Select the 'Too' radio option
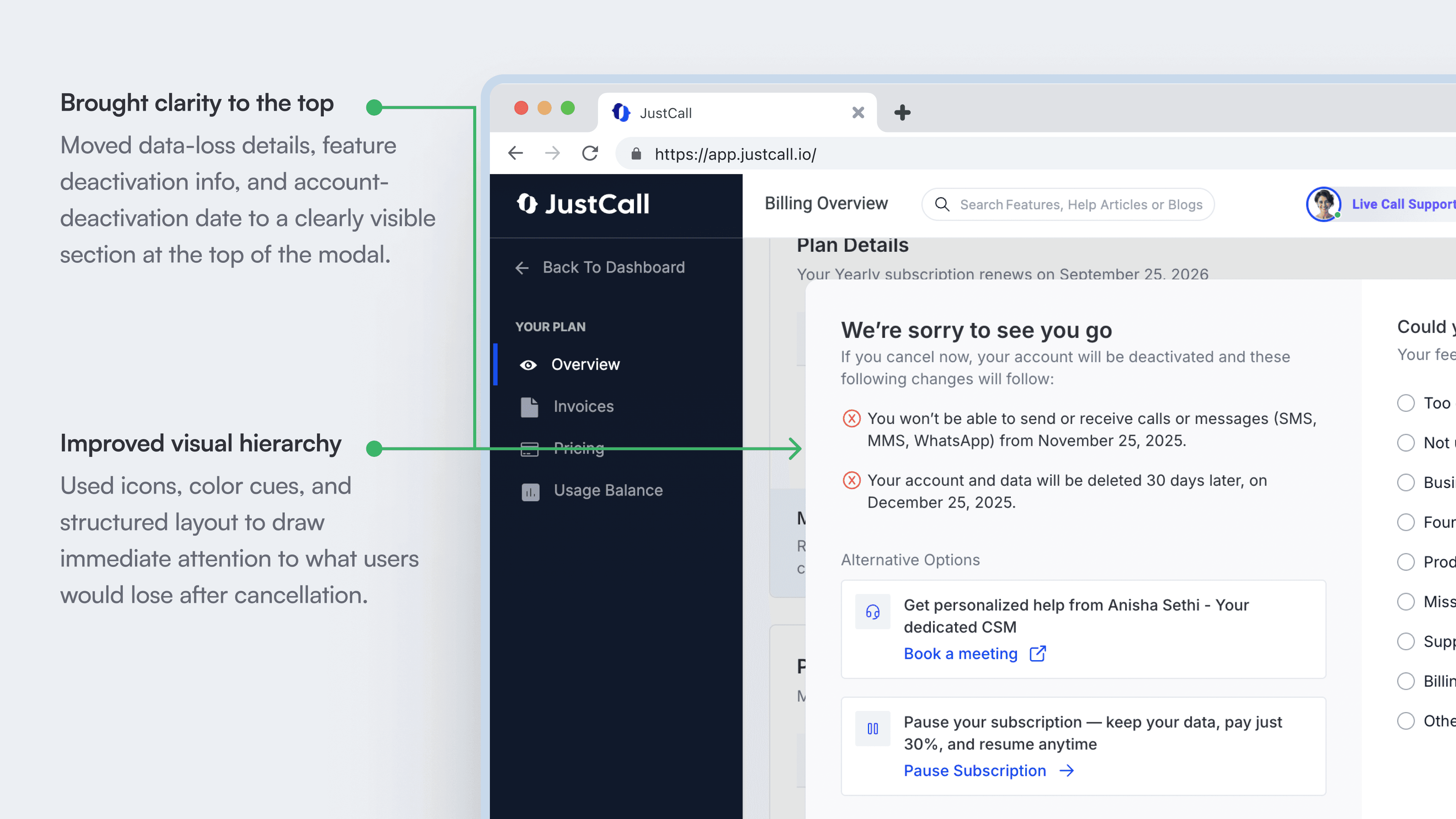This screenshot has height=819, width=1456. tap(1406, 403)
